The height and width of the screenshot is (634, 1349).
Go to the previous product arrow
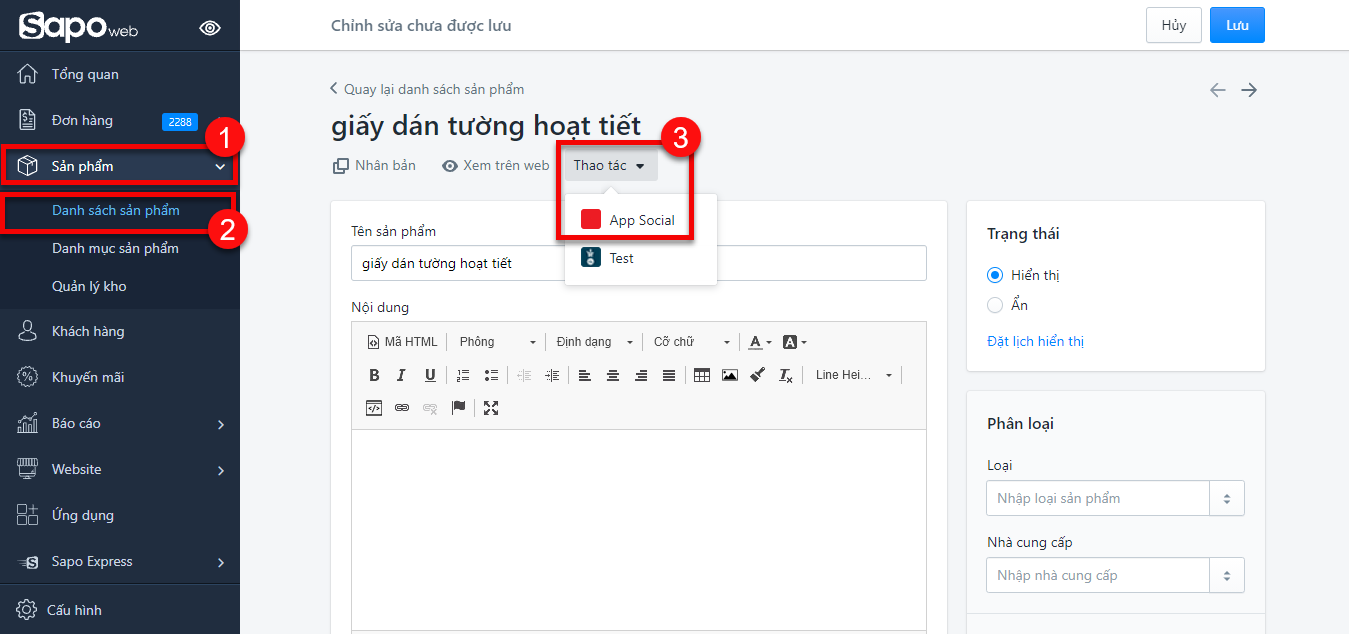click(1217, 90)
